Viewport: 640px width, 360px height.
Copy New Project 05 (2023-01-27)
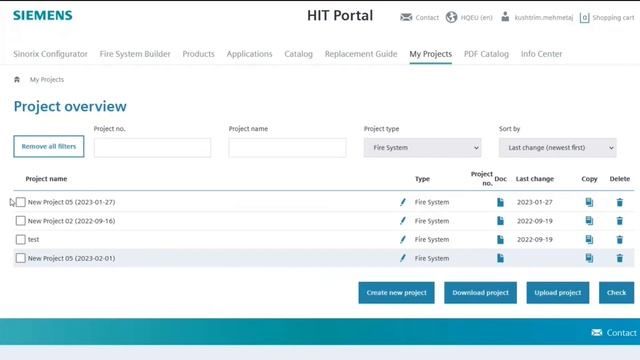pos(589,202)
